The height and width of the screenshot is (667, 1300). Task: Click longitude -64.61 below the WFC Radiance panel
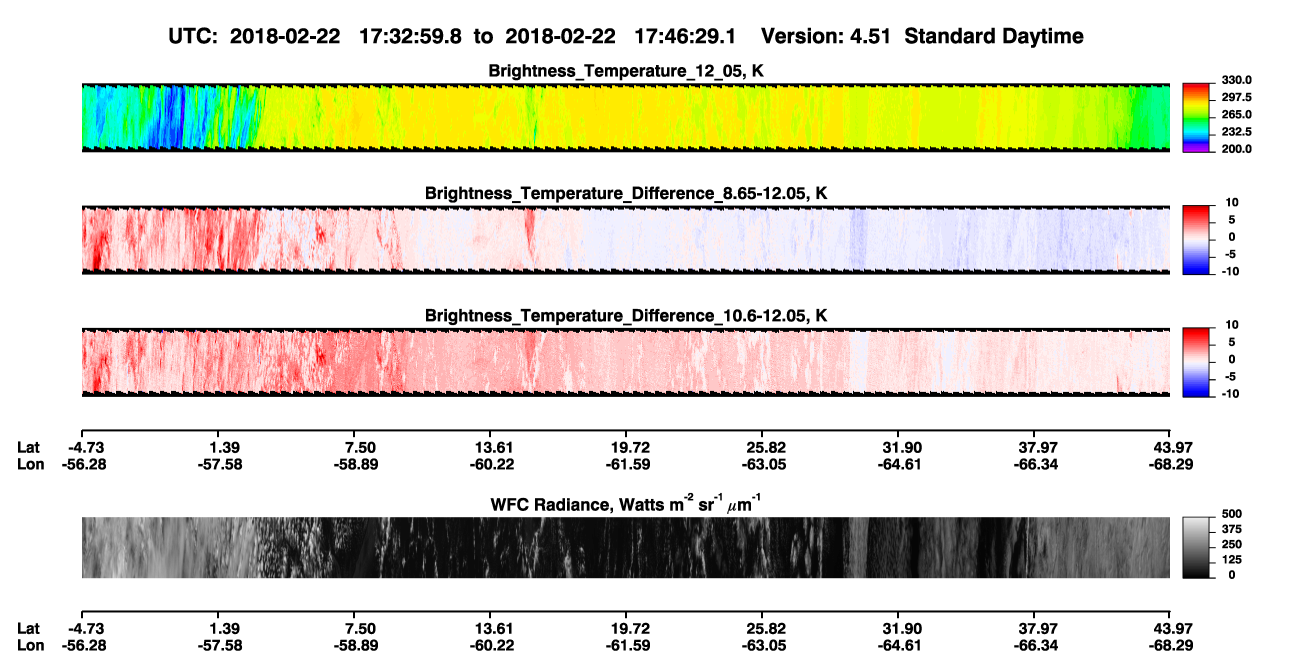(898, 646)
